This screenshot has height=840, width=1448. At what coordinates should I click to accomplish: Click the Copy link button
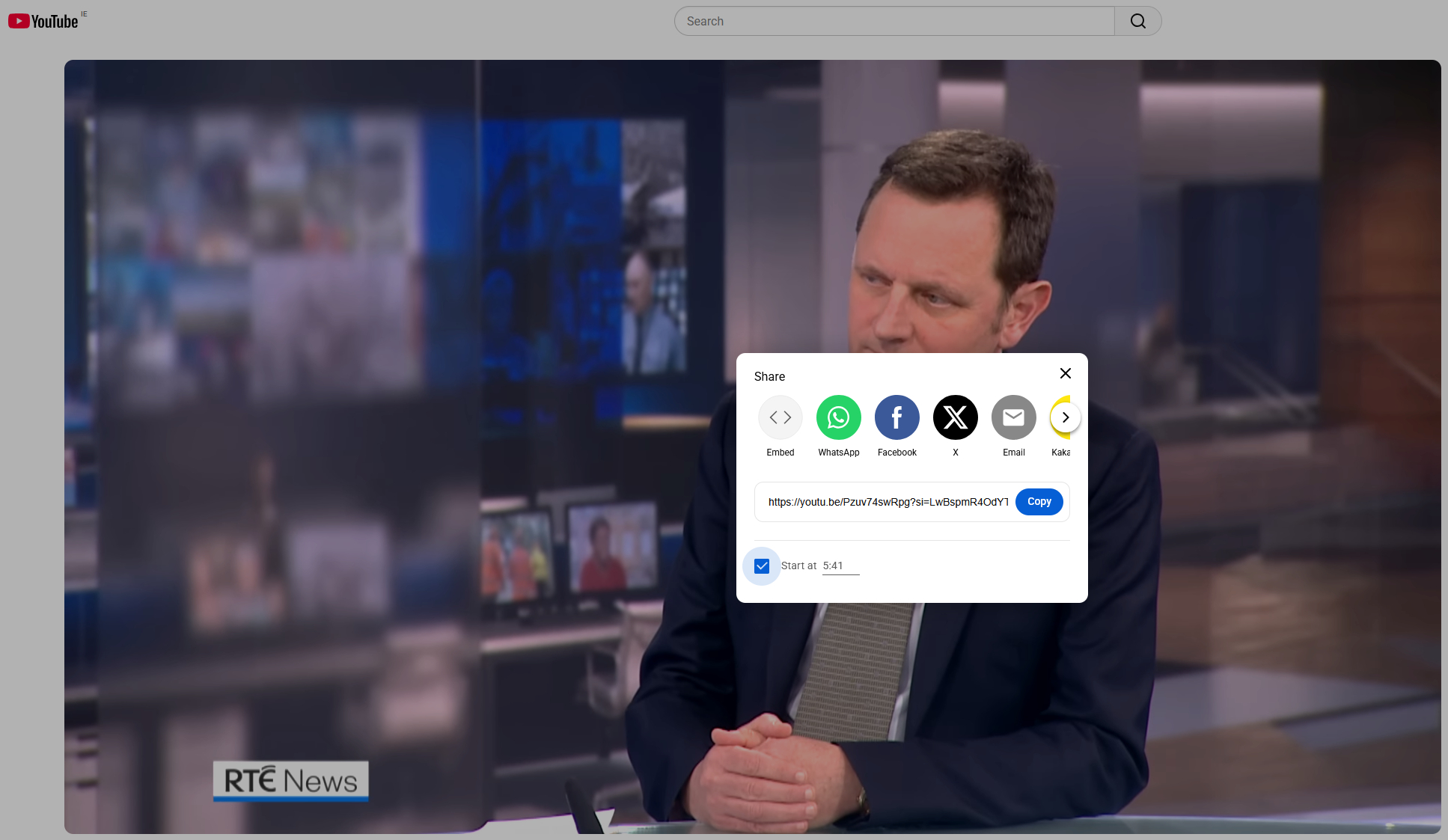1039,502
